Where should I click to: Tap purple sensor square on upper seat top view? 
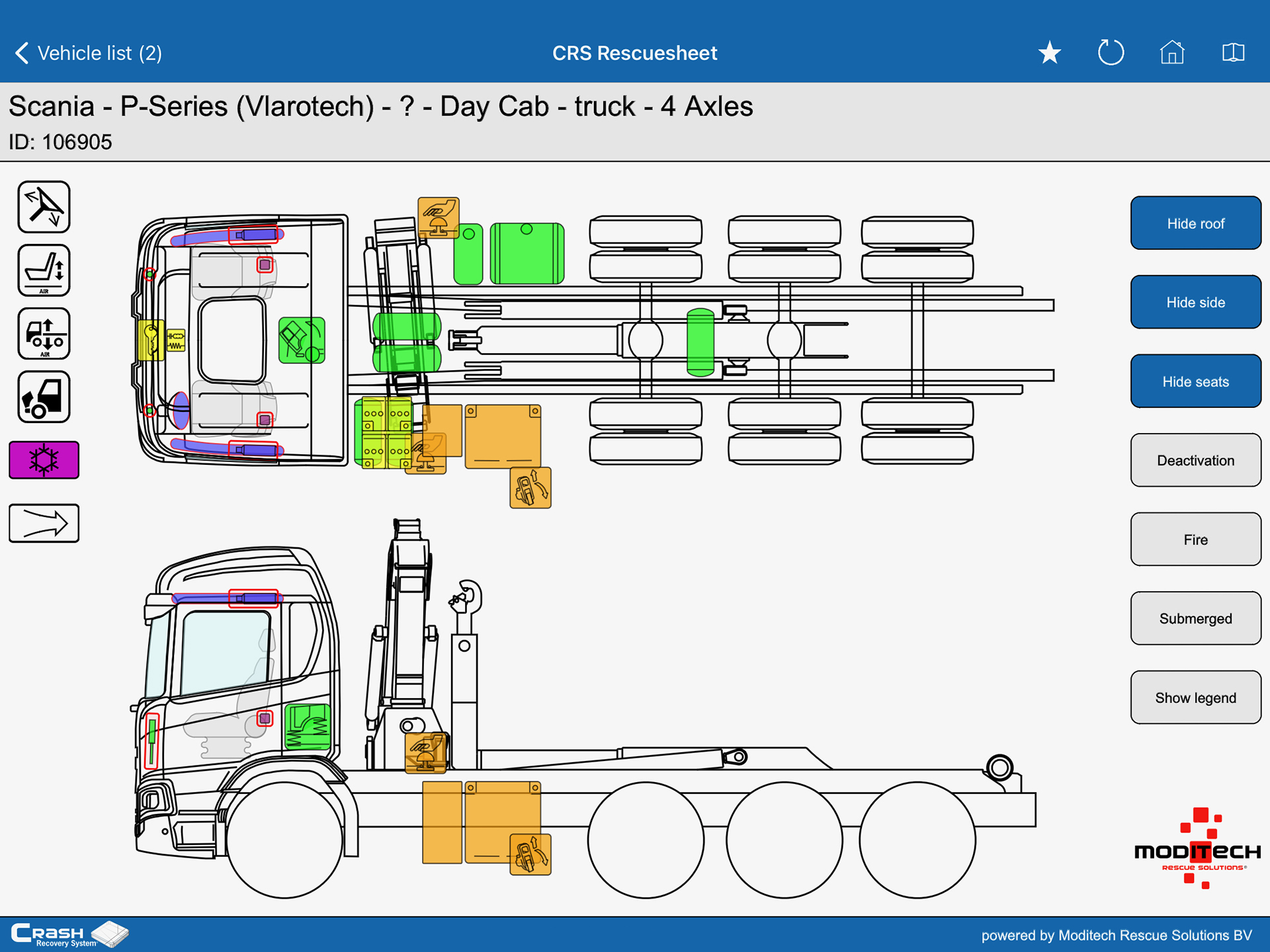(x=265, y=265)
